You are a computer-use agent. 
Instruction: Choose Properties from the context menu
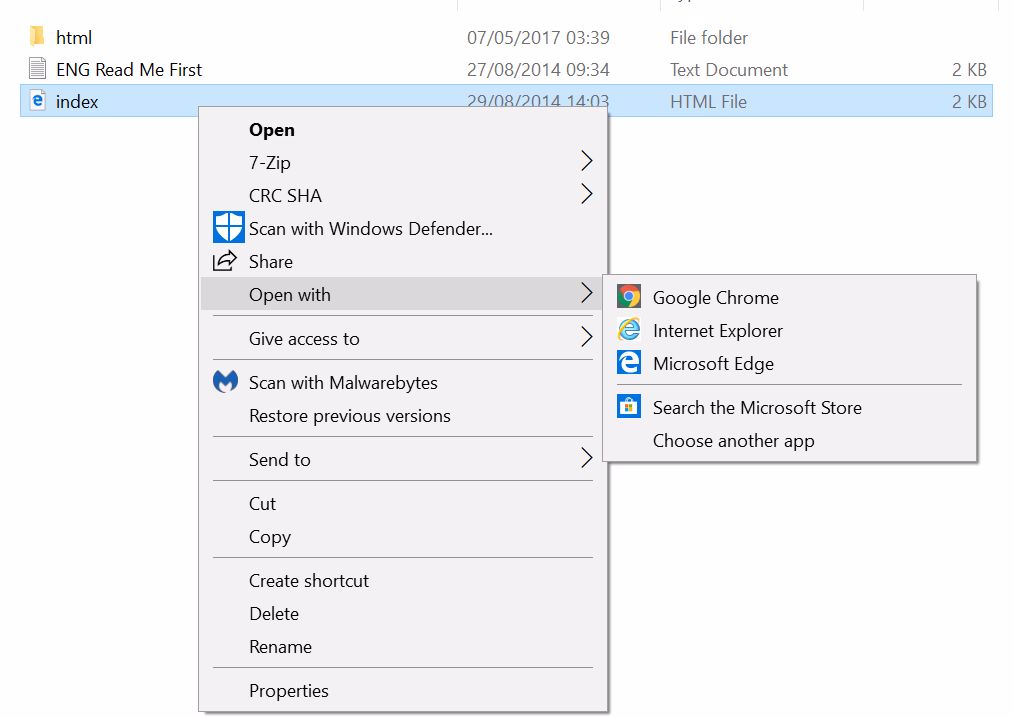[x=289, y=691]
